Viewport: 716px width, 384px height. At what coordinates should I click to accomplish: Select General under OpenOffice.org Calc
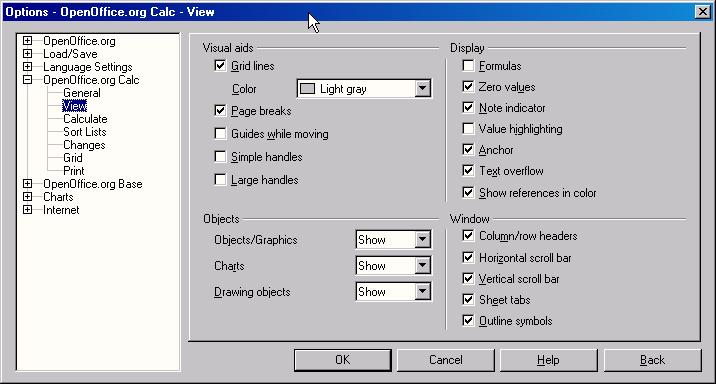(82, 93)
